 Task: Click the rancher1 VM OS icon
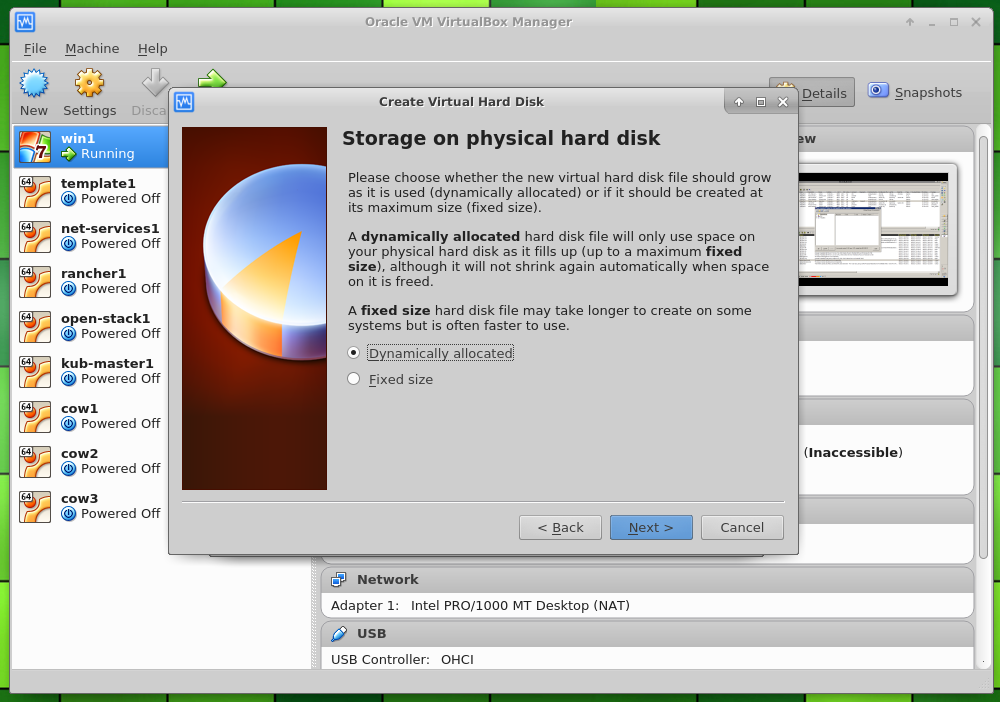click(34, 281)
